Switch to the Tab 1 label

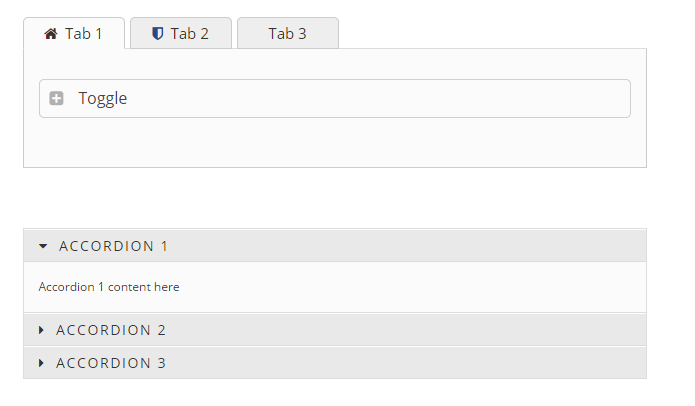84,34
